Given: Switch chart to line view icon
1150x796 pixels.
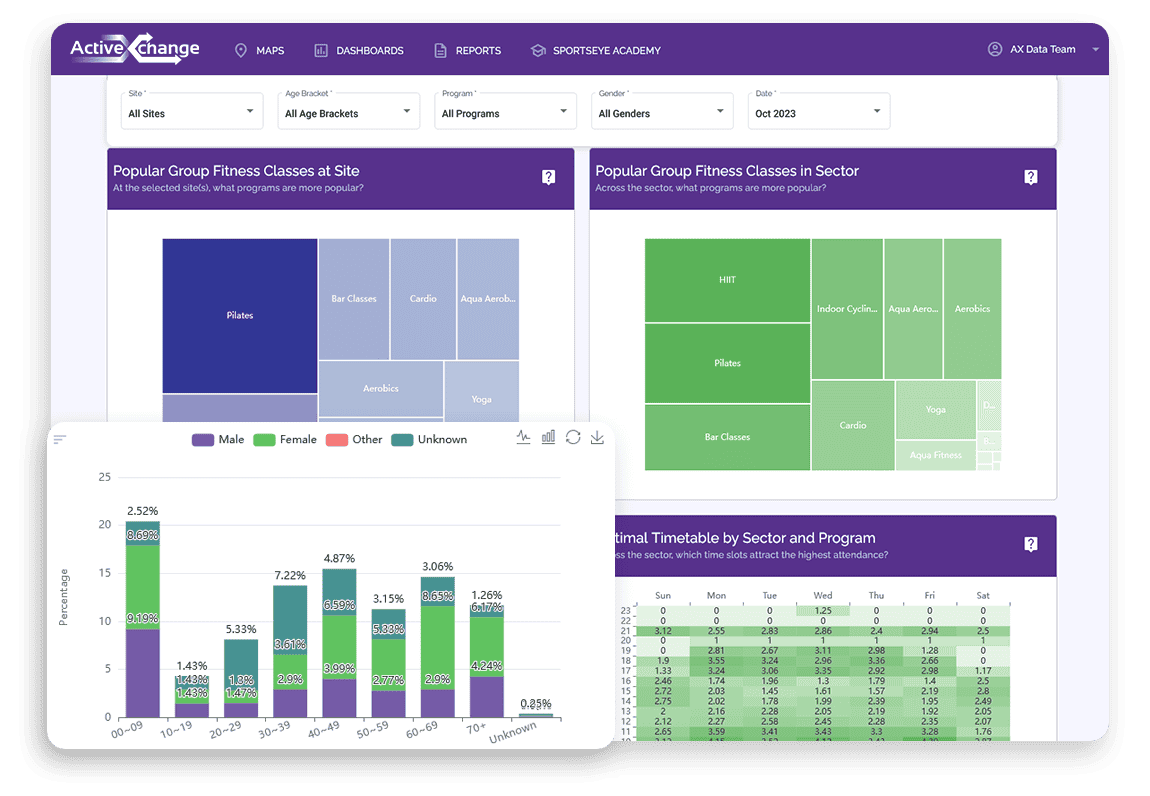Looking at the screenshot, I should (x=523, y=437).
